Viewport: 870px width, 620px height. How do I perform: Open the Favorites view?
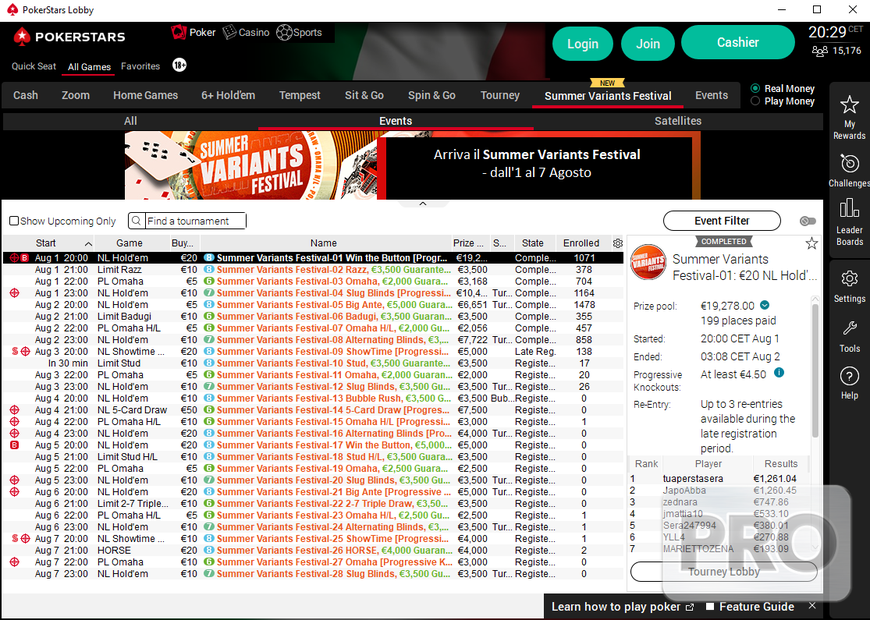coord(140,66)
